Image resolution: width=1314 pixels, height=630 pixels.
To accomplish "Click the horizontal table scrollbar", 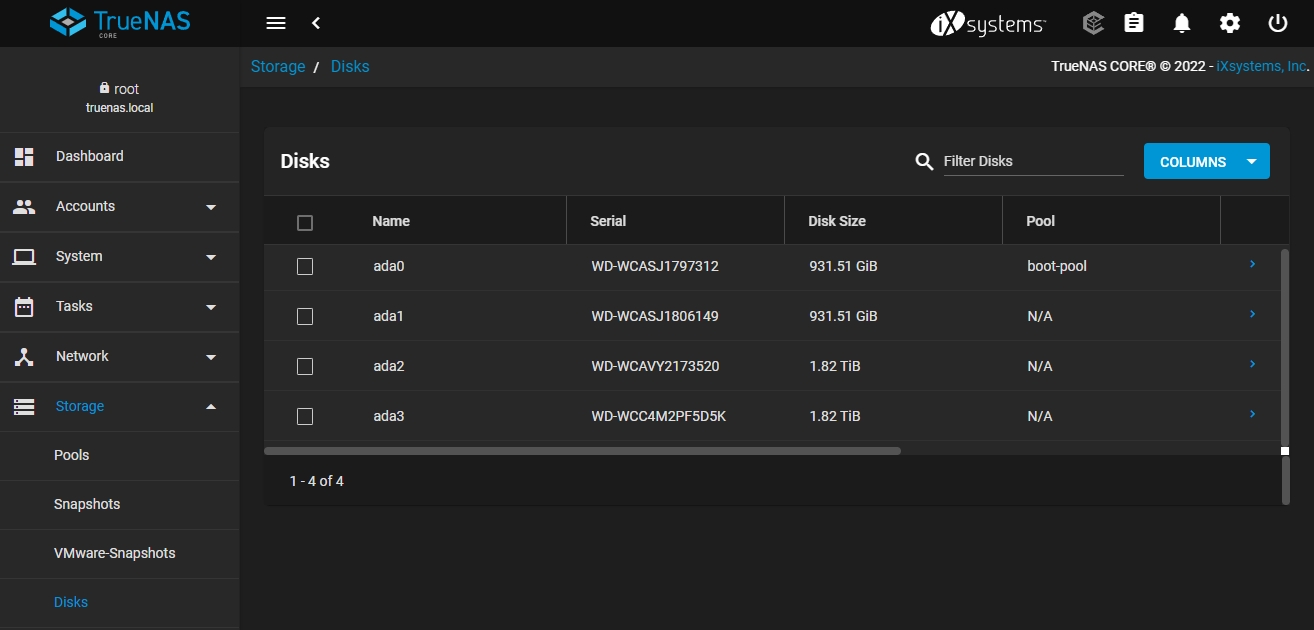I will 582,451.
